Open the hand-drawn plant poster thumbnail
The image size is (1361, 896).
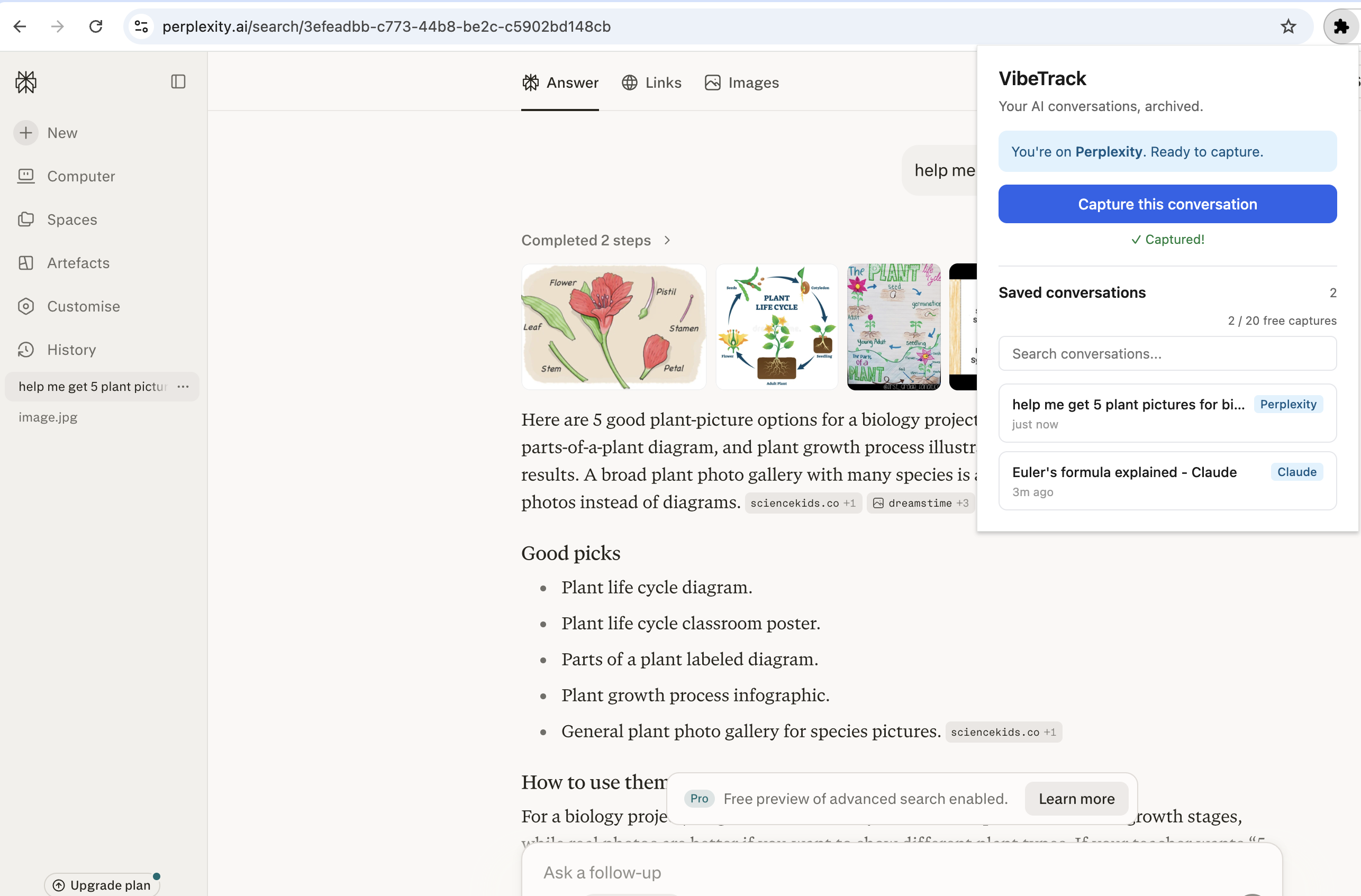click(894, 326)
